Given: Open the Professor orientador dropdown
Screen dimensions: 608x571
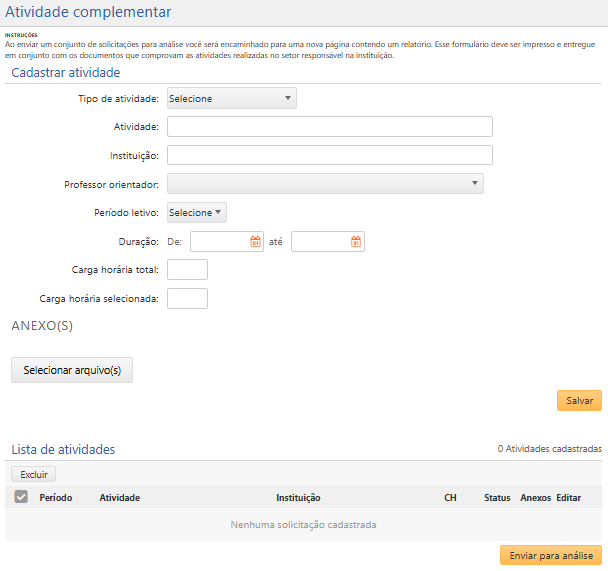Looking at the screenshot, I should tap(325, 184).
